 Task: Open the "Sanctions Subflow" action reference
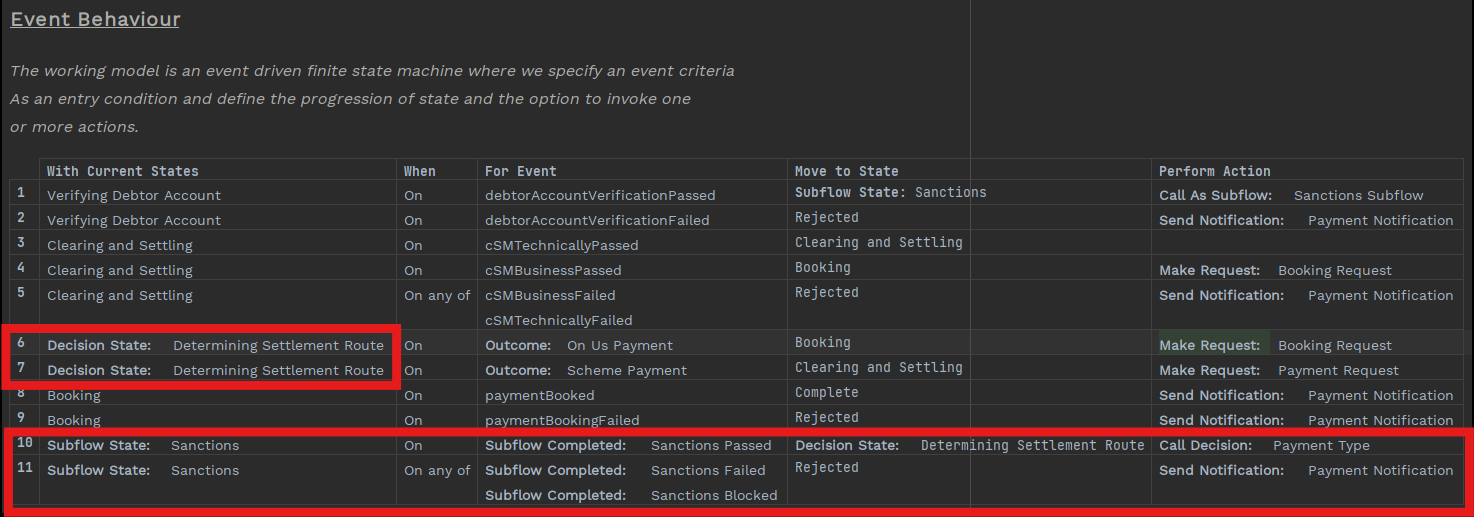point(1358,195)
